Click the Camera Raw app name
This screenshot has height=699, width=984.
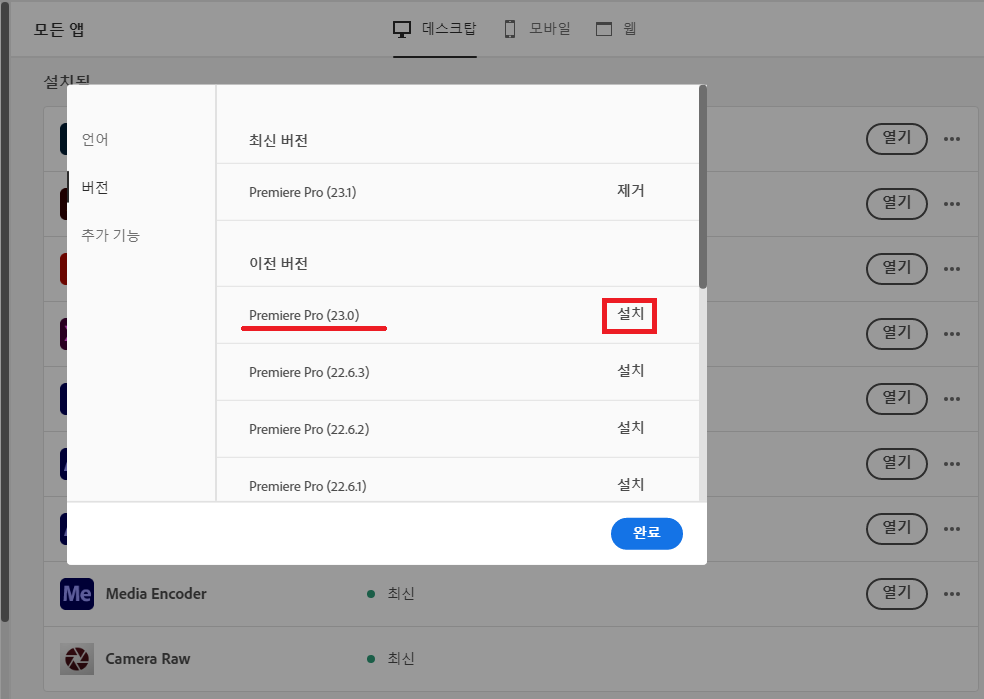coord(148,659)
